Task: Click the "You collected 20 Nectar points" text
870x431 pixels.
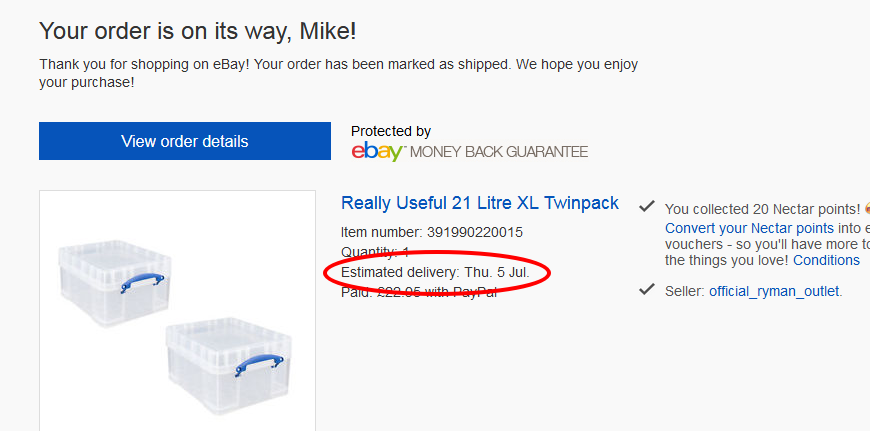Action: [x=762, y=209]
